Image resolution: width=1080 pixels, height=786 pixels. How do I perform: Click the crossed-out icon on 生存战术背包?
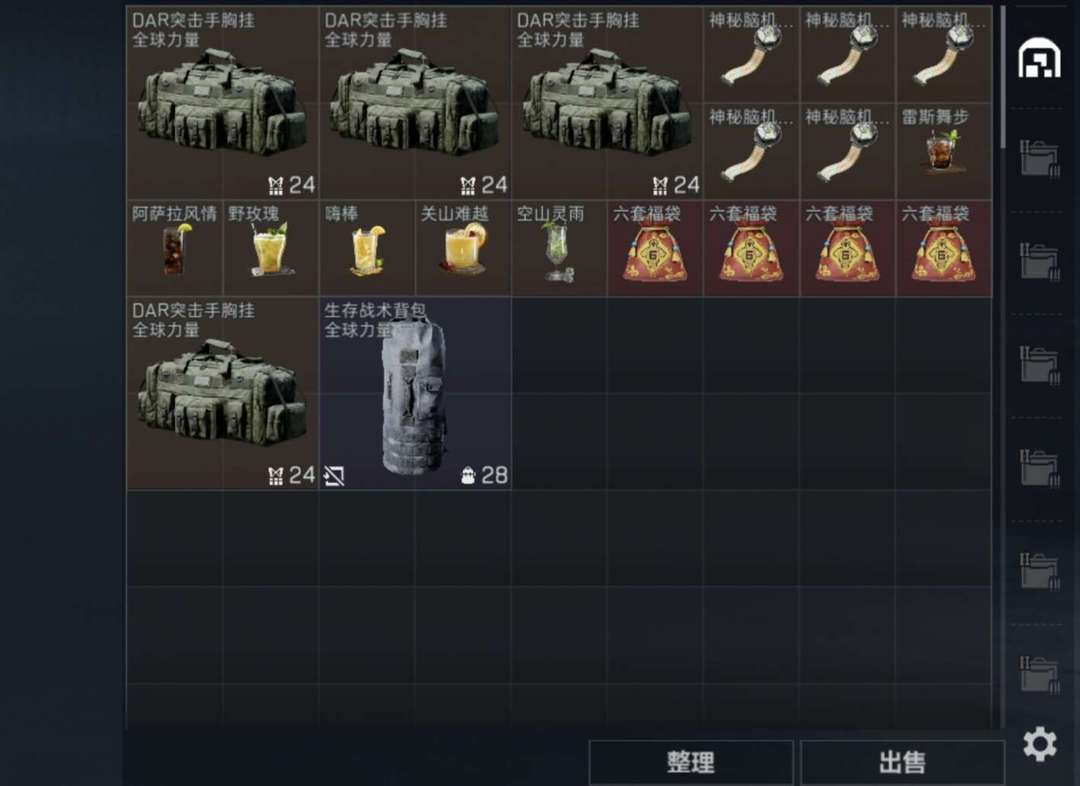click(334, 475)
